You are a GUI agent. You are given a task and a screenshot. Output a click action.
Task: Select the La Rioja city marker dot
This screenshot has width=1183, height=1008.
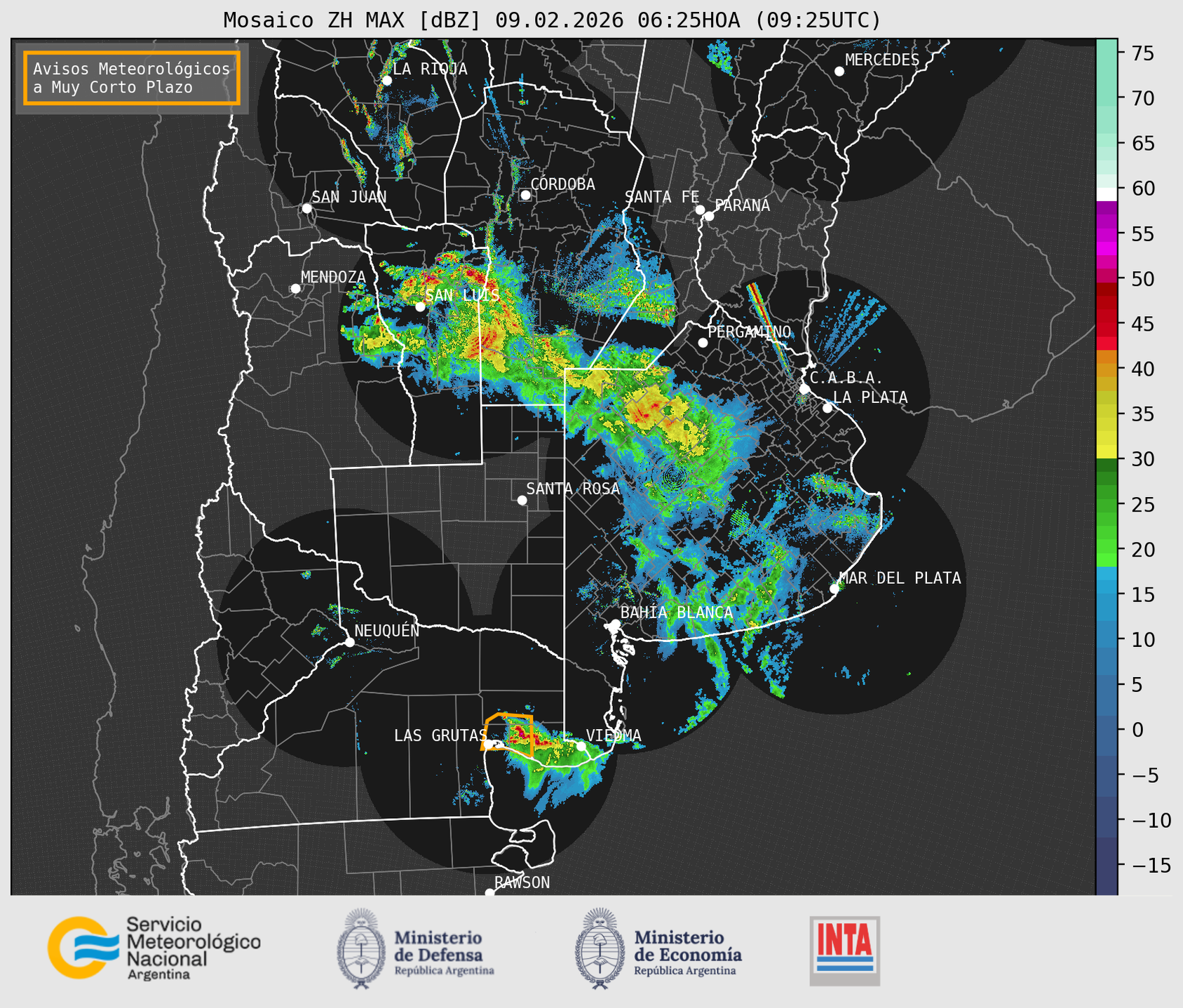[386, 81]
